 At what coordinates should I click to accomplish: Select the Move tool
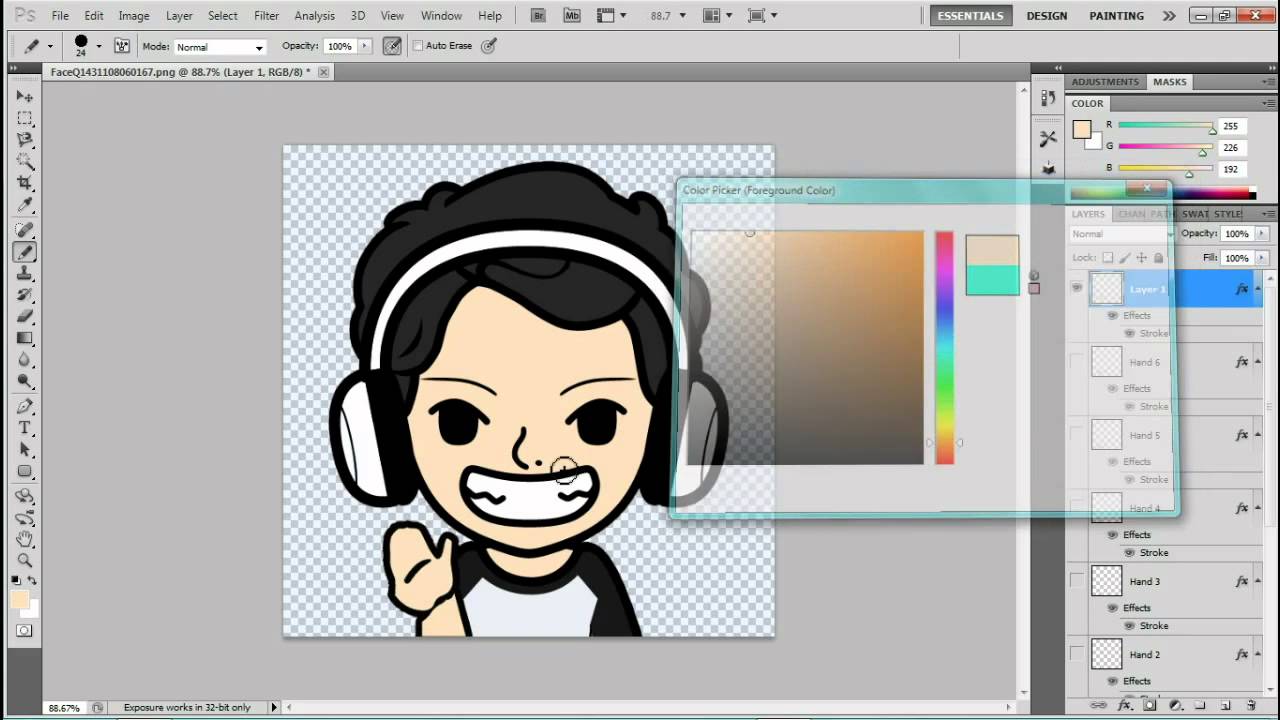(x=25, y=96)
